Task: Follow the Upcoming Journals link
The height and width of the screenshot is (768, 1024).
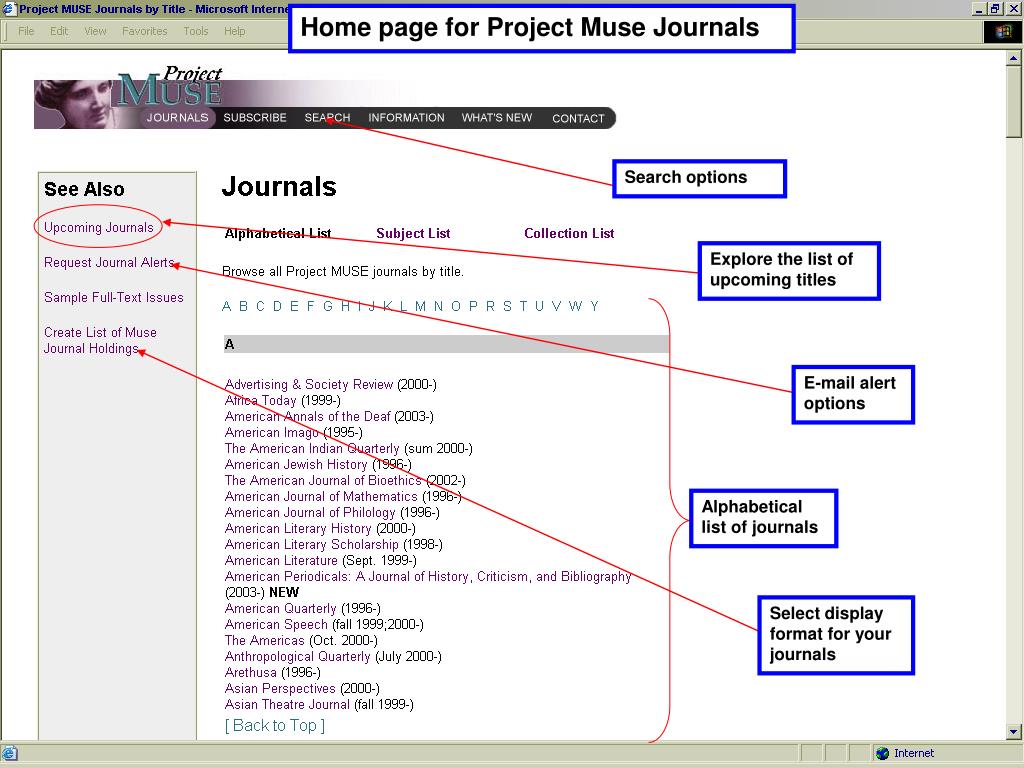Action: [99, 227]
